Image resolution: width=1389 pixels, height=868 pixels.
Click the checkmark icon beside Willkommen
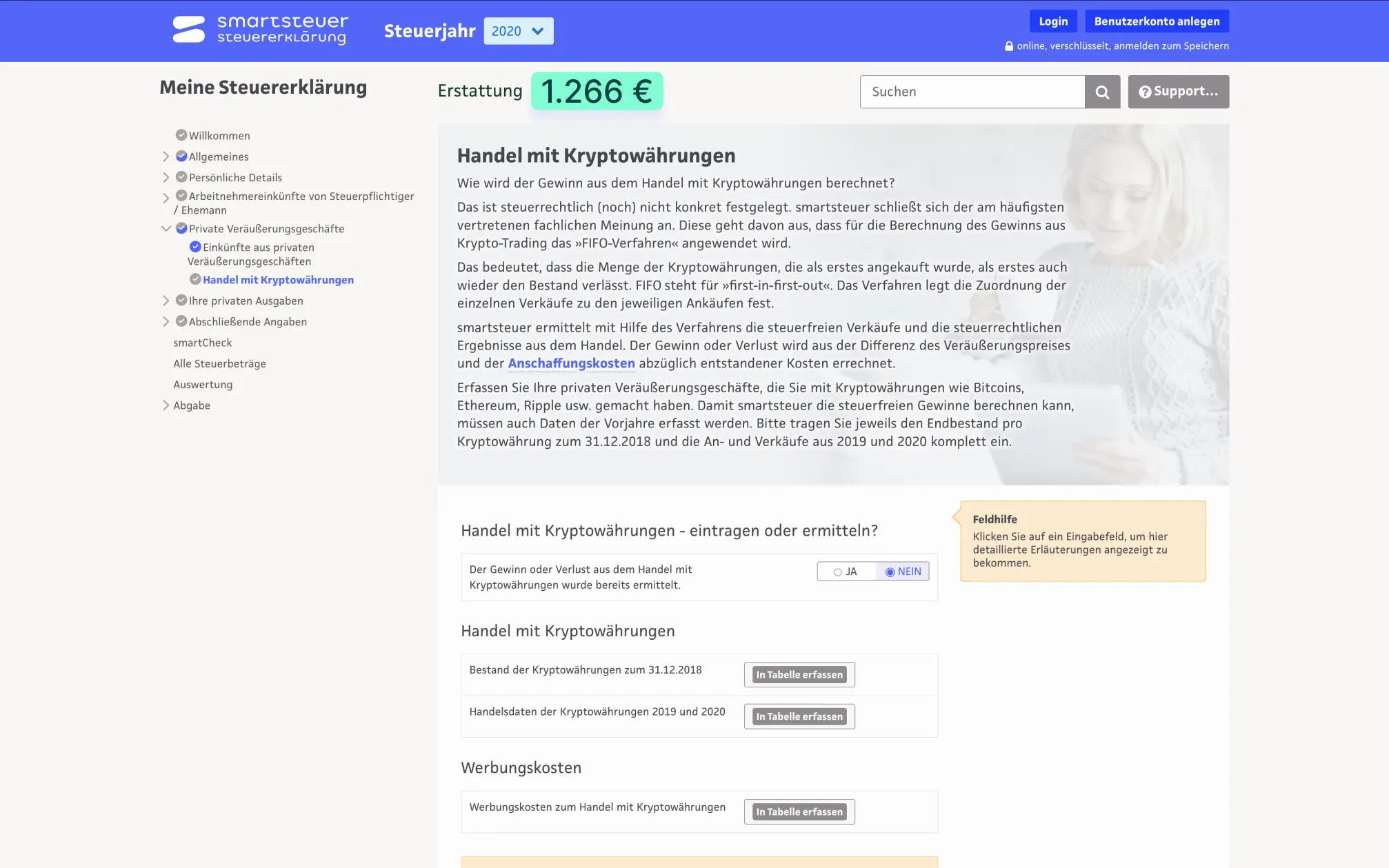181,135
